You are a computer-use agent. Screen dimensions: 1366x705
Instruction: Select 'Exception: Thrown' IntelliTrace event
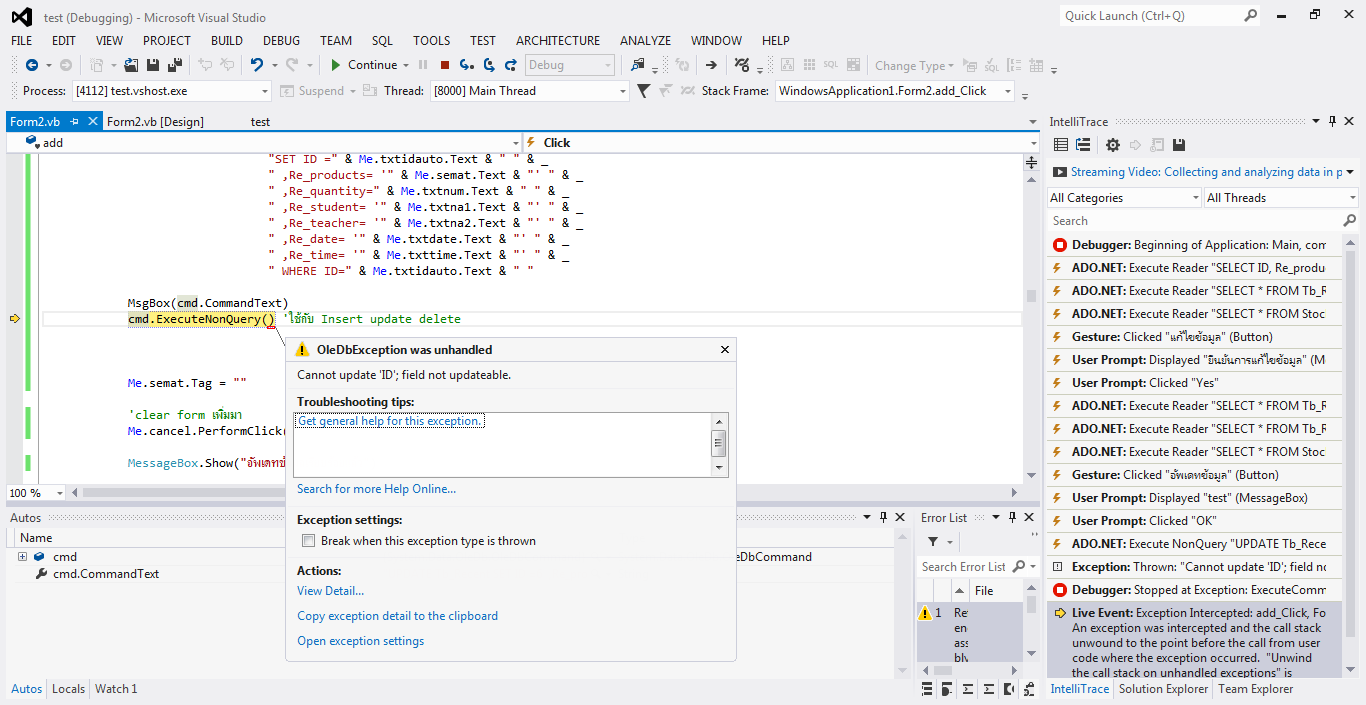[x=1195, y=567]
